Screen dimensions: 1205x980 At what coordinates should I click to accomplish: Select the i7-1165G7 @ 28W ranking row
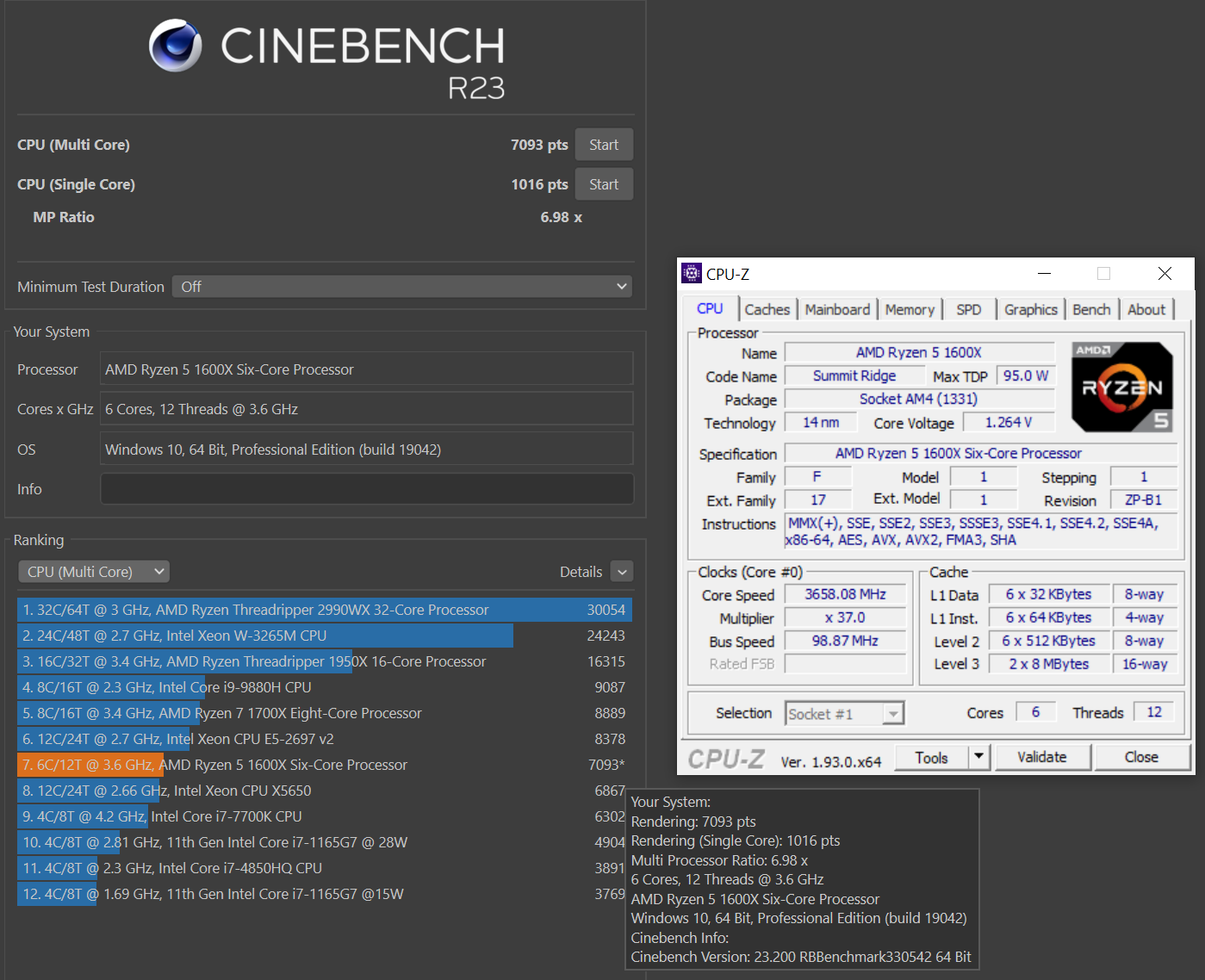click(x=325, y=842)
